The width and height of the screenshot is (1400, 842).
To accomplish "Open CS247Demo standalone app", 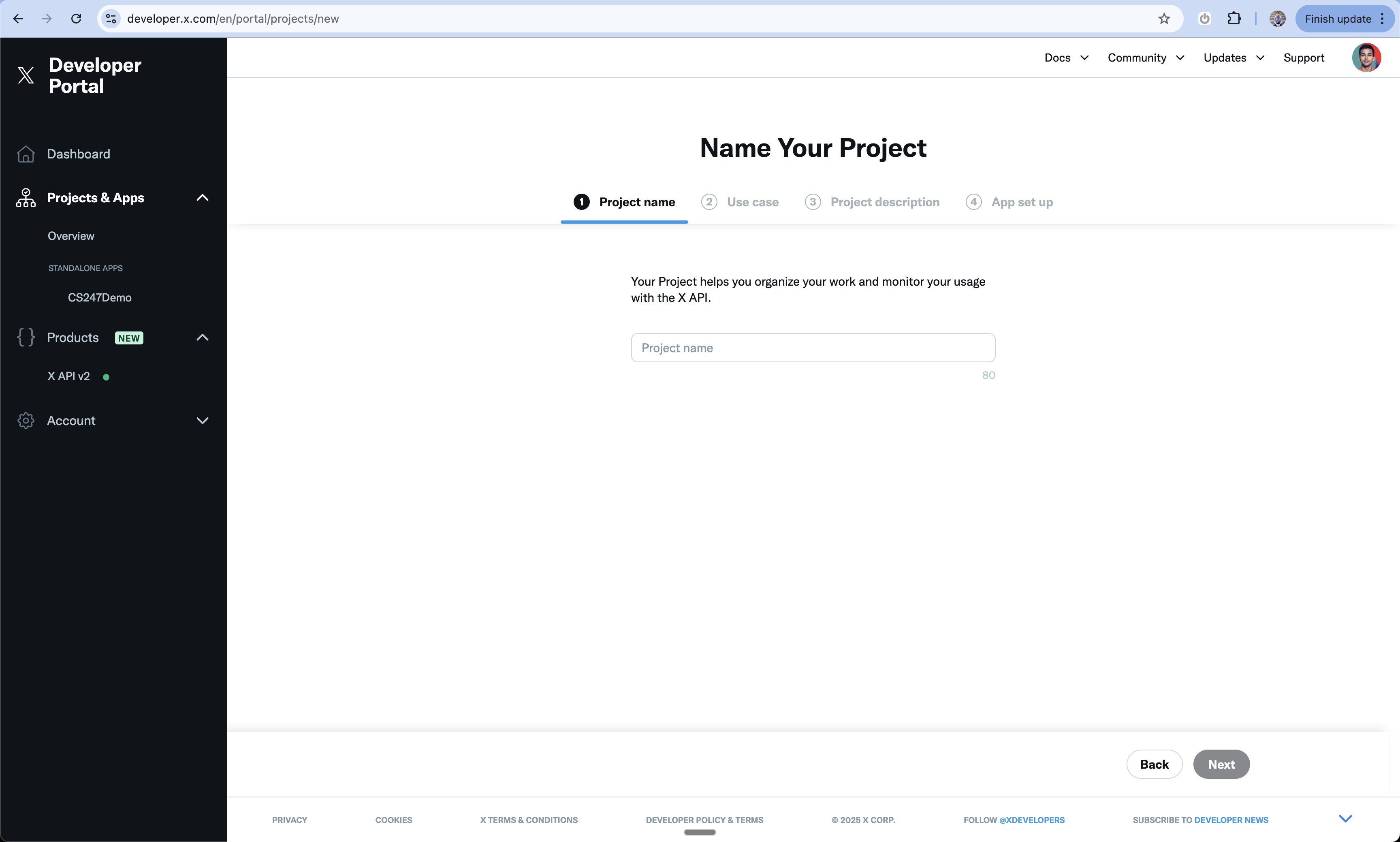I will pyautogui.click(x=100, y=297).
